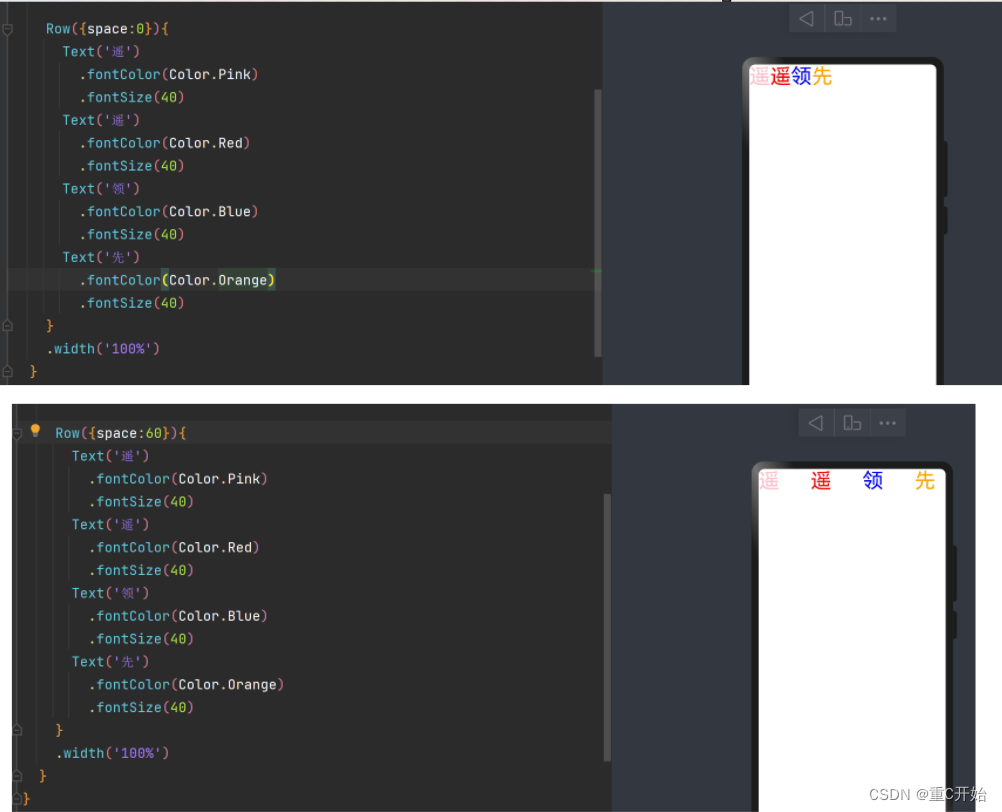Open the ellipsis options icon in top preview toolbar
Screen dimensions: 1002x812
(878, 17)
